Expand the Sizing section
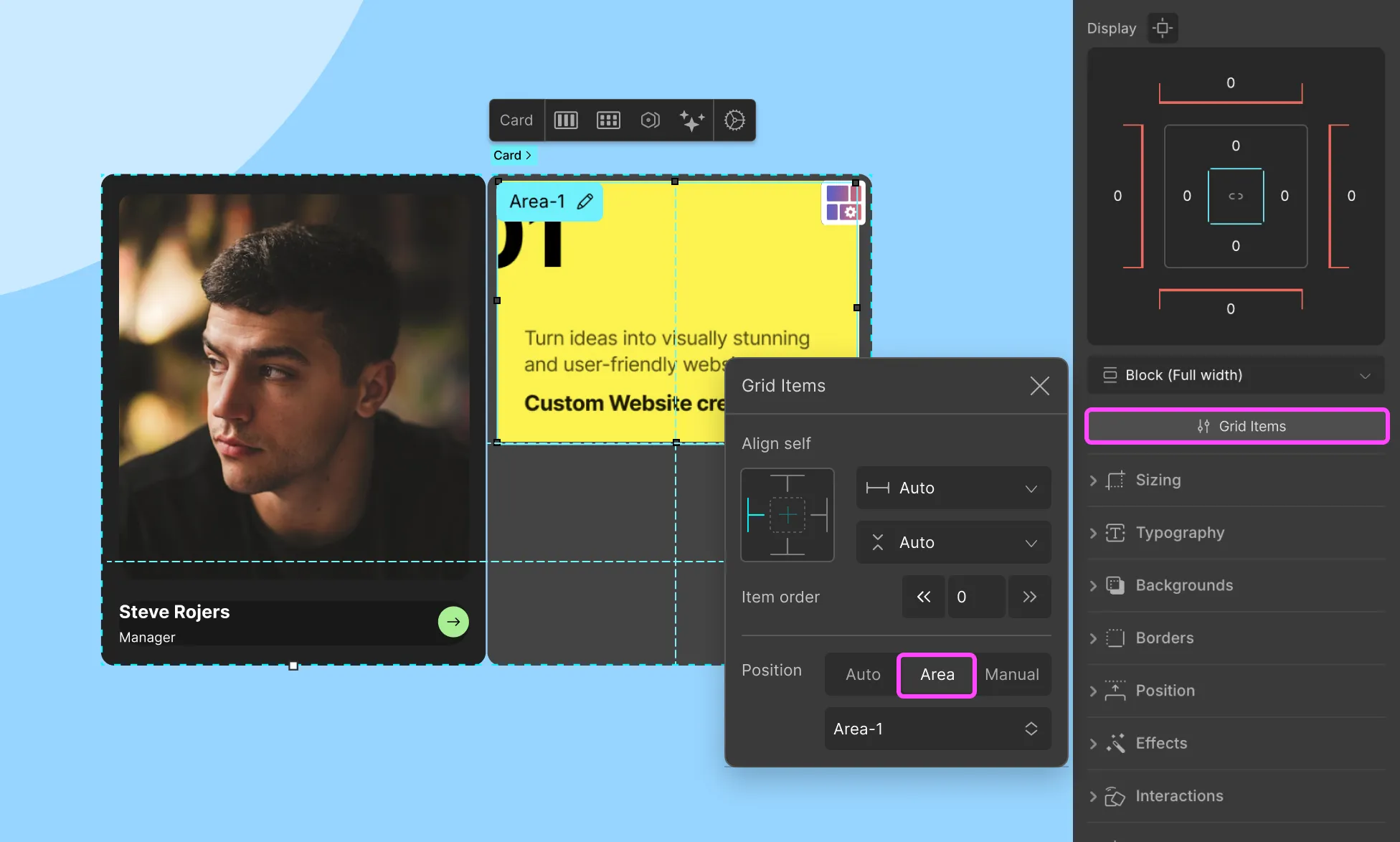Viewport: 1400px width, 842px height. (x=1236, y=480)
